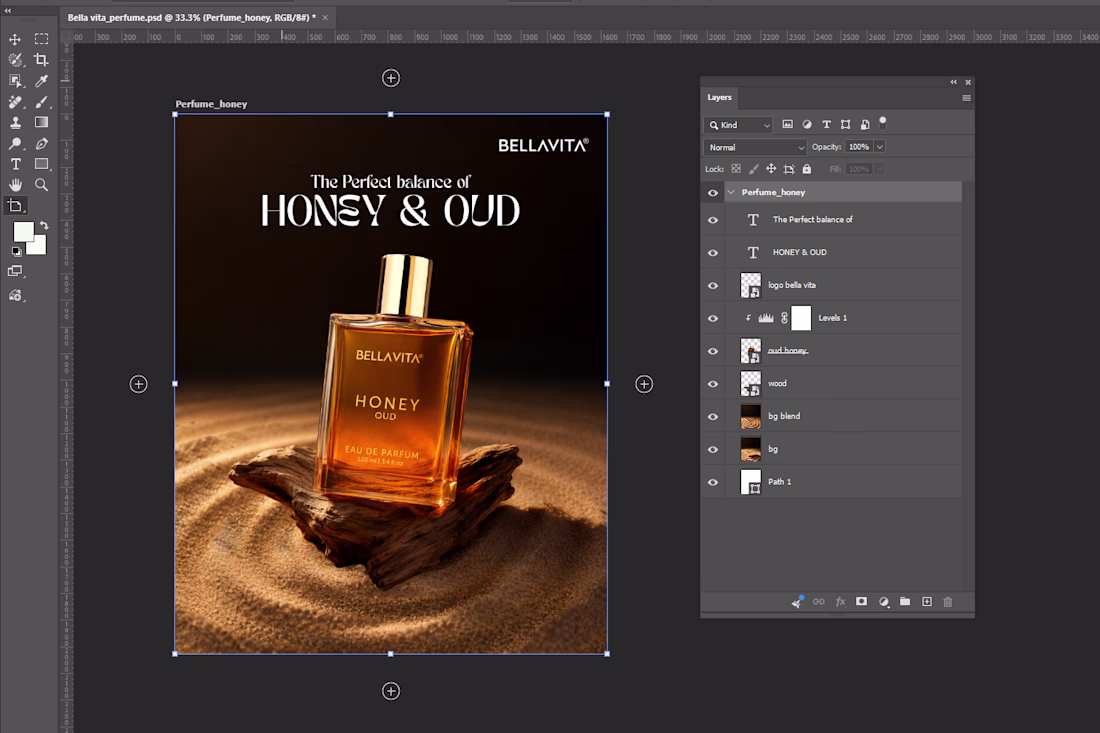Delete the selected layer with trash icon
Viewport: 1100px width, 733px height.
(948, 602)
